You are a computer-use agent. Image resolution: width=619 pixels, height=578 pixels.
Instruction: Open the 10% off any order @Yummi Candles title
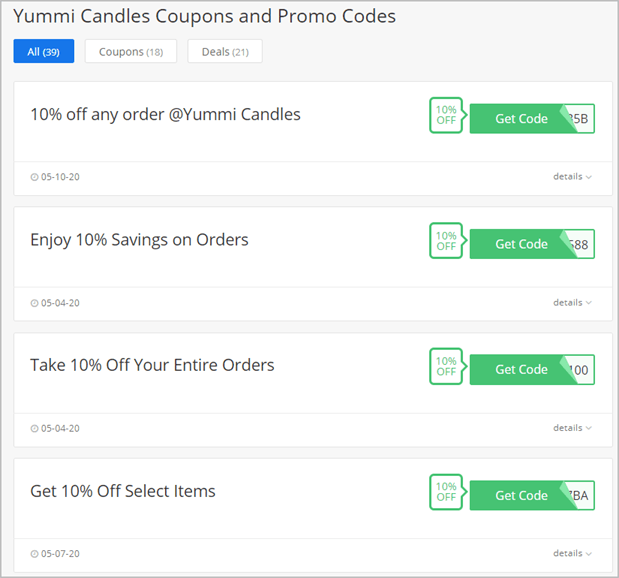(x=165, y=114)
